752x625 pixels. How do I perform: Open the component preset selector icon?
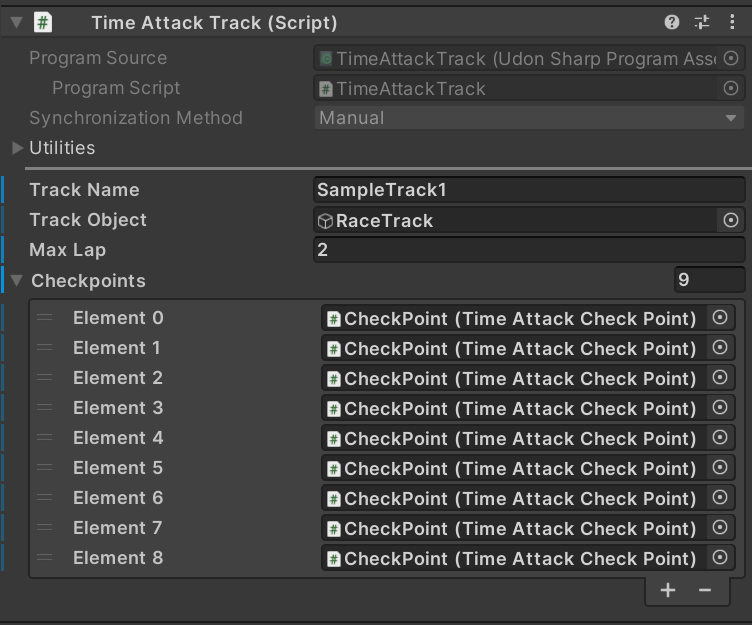coord(702,22)
